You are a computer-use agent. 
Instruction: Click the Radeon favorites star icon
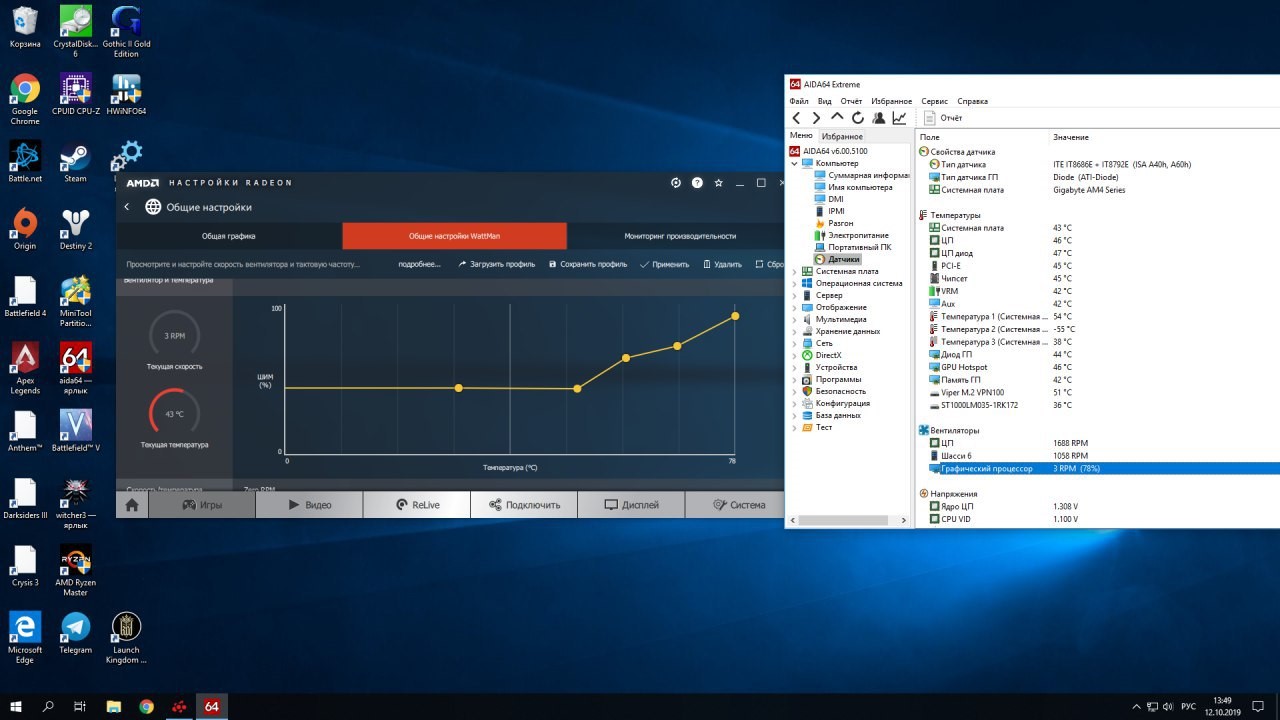point(718,183)
